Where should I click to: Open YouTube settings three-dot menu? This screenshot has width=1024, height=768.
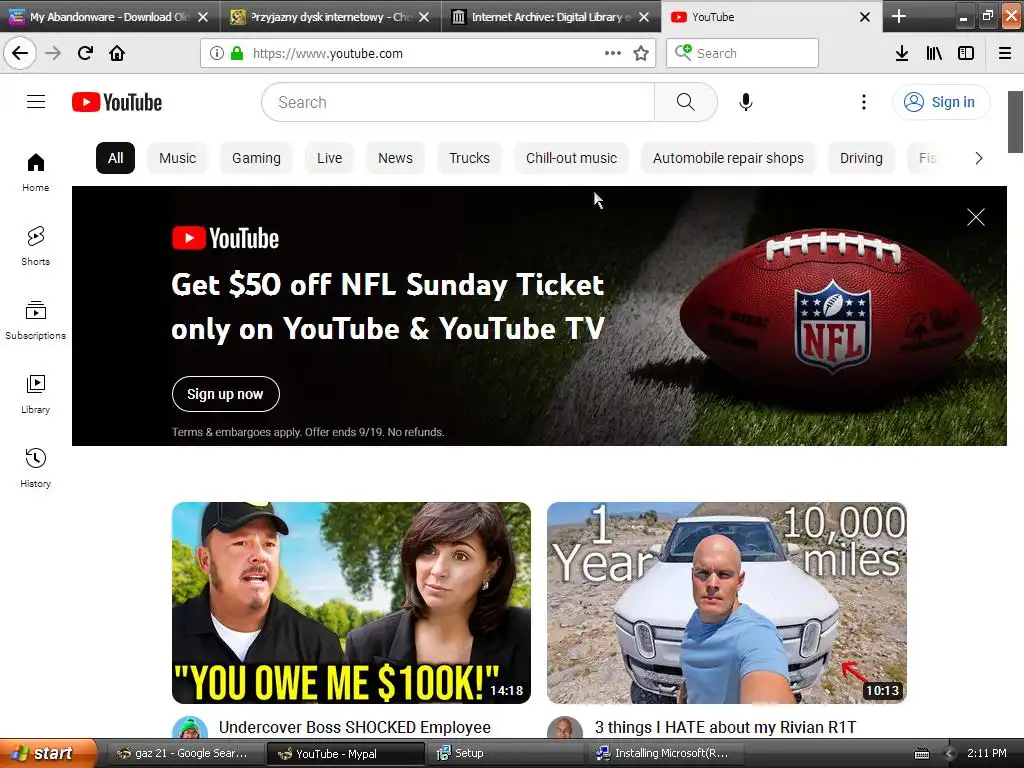[864, 102]
